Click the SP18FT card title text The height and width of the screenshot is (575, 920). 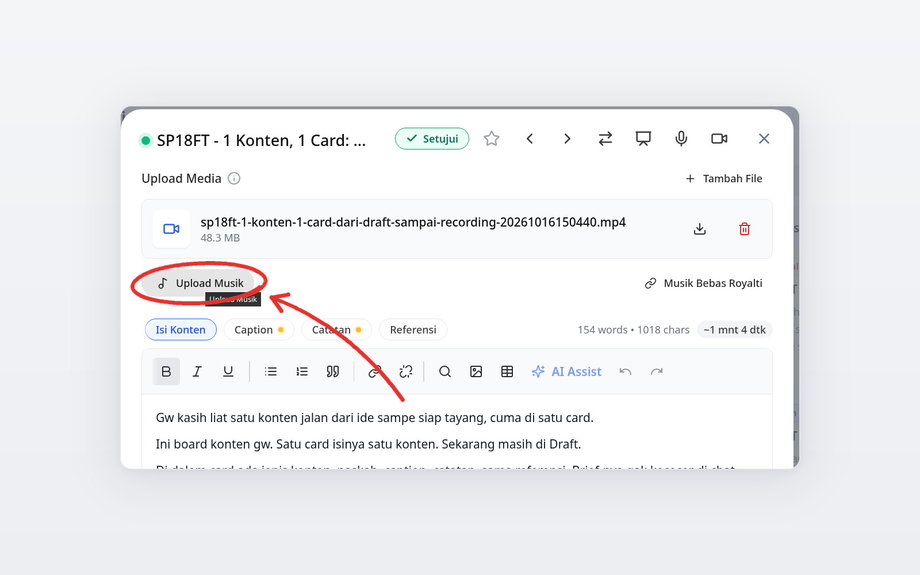point(261,141)
